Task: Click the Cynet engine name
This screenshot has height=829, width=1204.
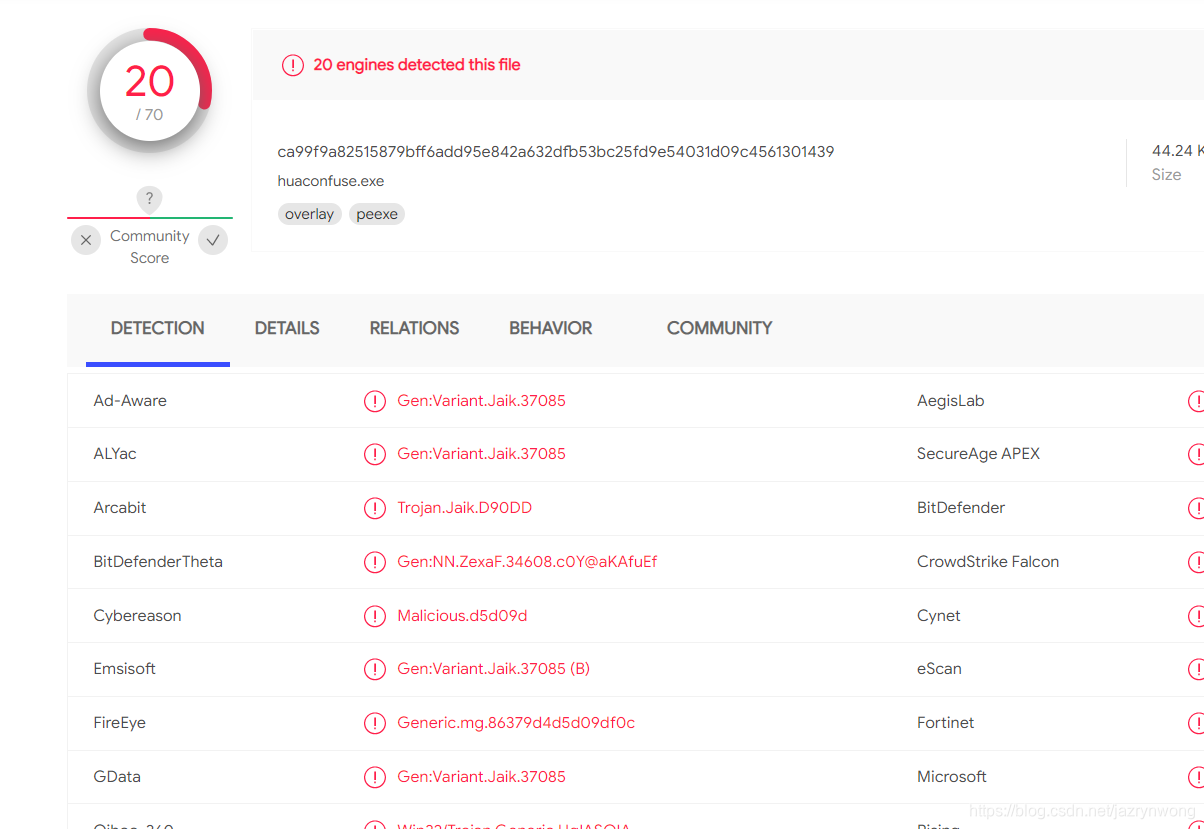Action: 939,616
